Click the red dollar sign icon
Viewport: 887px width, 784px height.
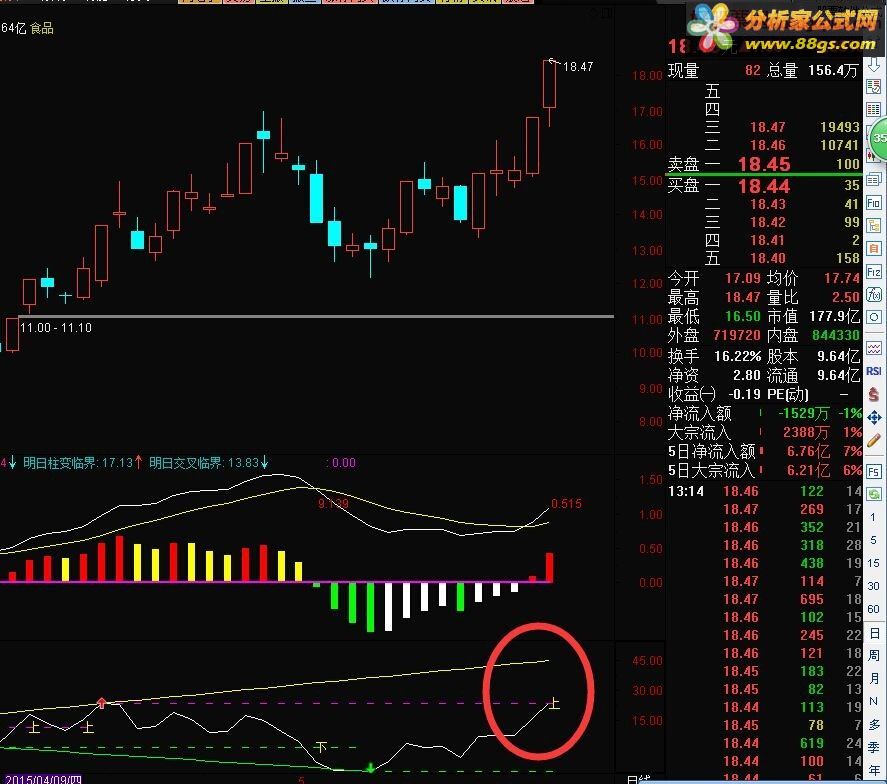874,394
